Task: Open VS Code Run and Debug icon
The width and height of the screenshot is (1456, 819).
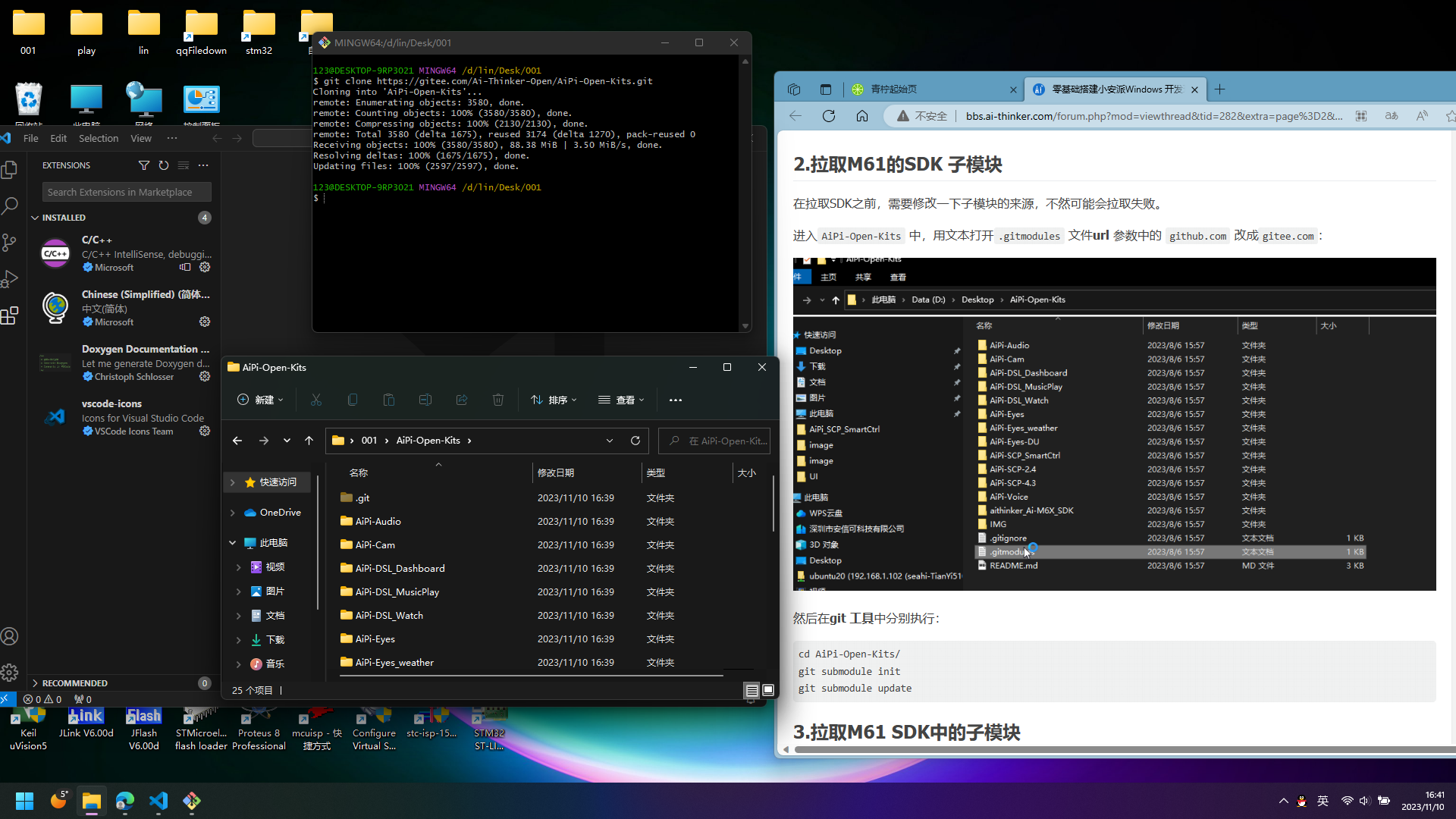Action: [10, 279]
